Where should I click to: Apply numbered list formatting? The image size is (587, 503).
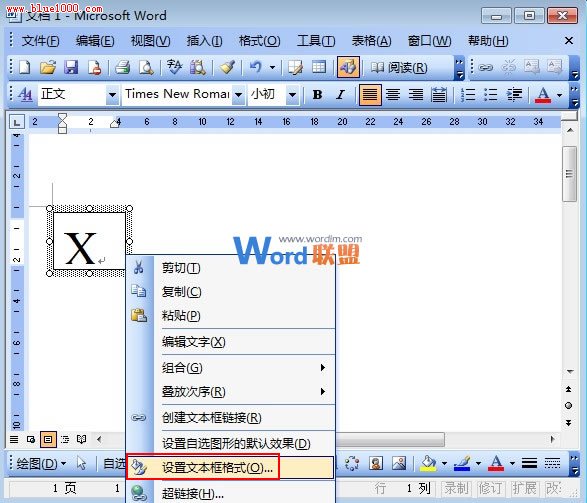point(468,94)
